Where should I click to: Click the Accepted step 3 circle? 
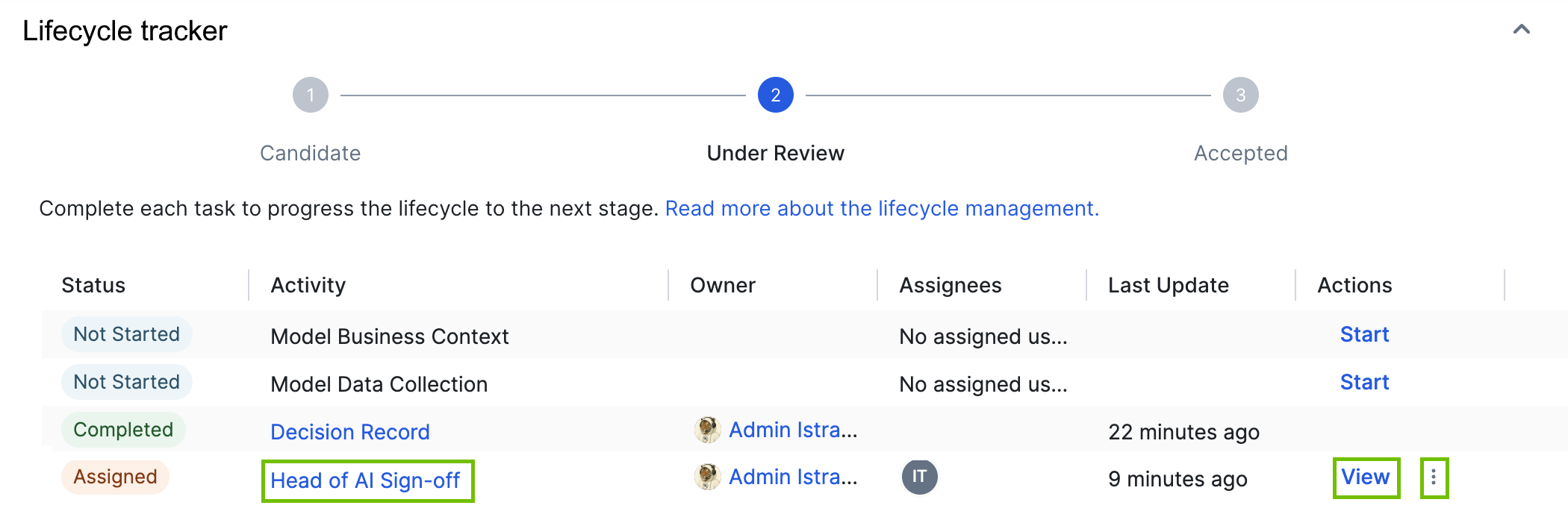pos(1240,95)
